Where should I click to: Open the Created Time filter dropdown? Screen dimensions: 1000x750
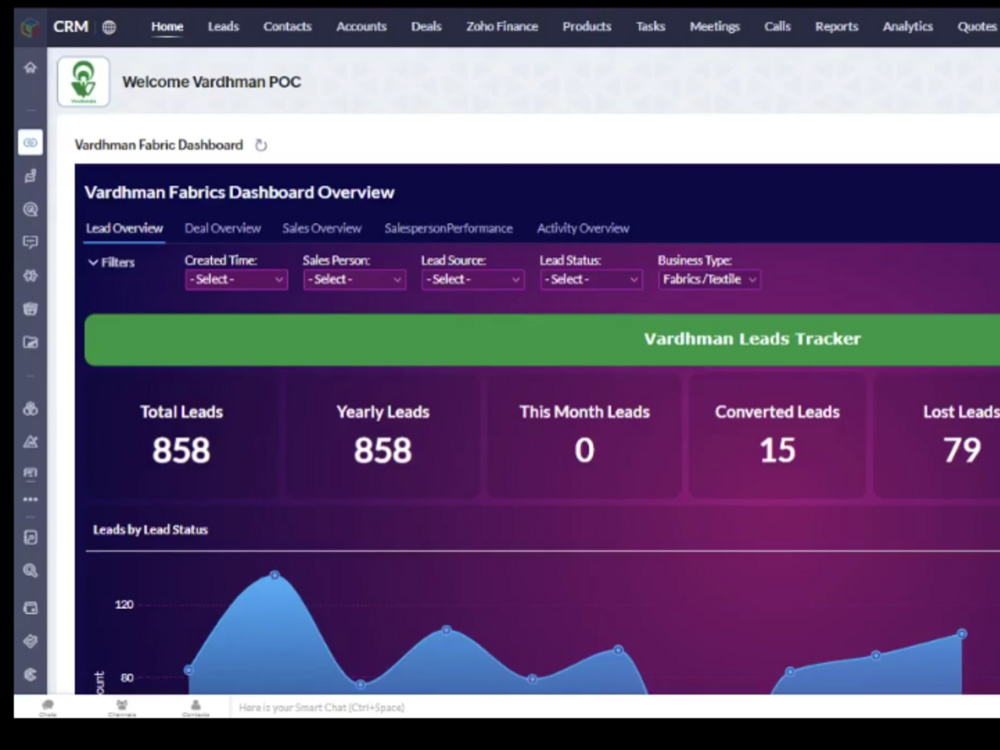pyautogui.click(x=236, y=279)
